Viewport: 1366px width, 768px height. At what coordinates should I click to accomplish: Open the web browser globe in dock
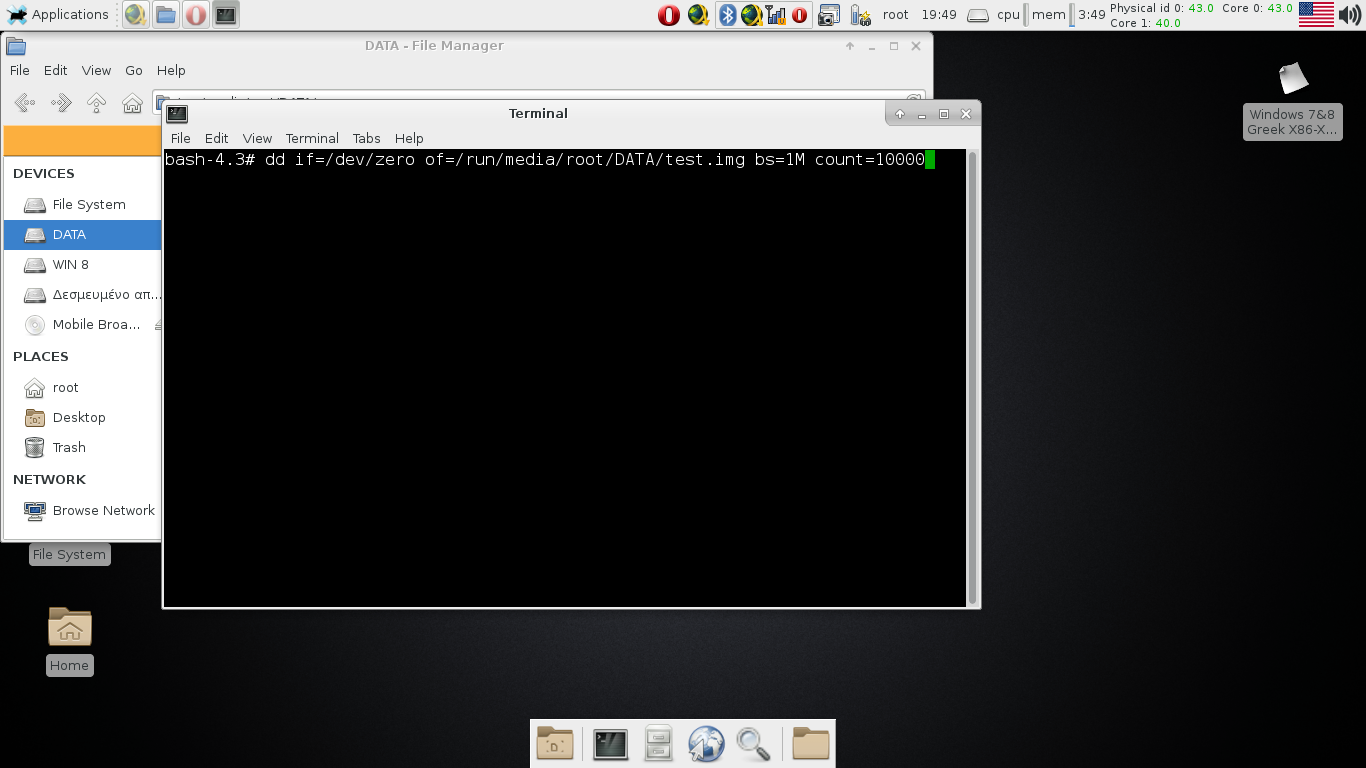706,744
